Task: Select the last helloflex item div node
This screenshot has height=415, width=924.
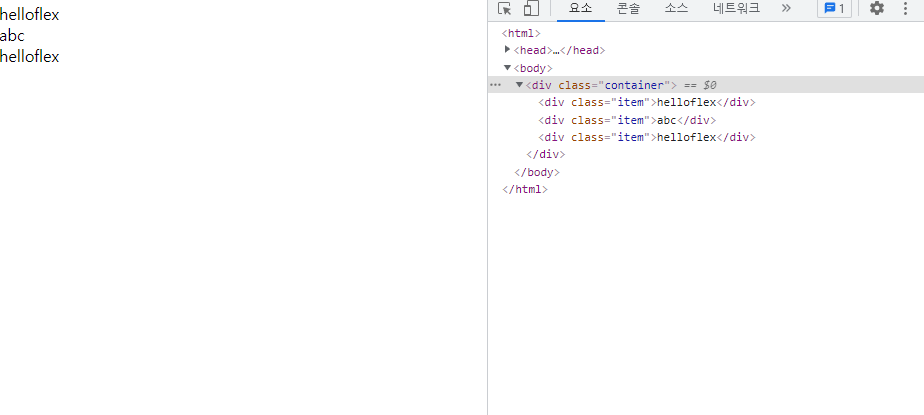Action: (646, 137)
